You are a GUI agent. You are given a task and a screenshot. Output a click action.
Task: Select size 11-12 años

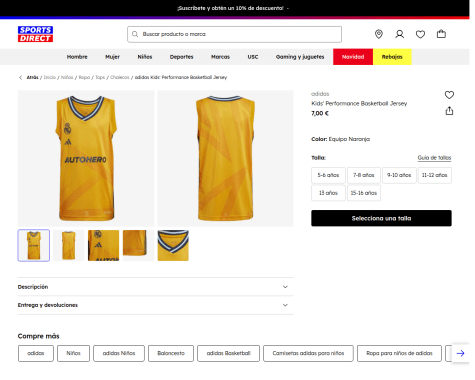point(434,175)
